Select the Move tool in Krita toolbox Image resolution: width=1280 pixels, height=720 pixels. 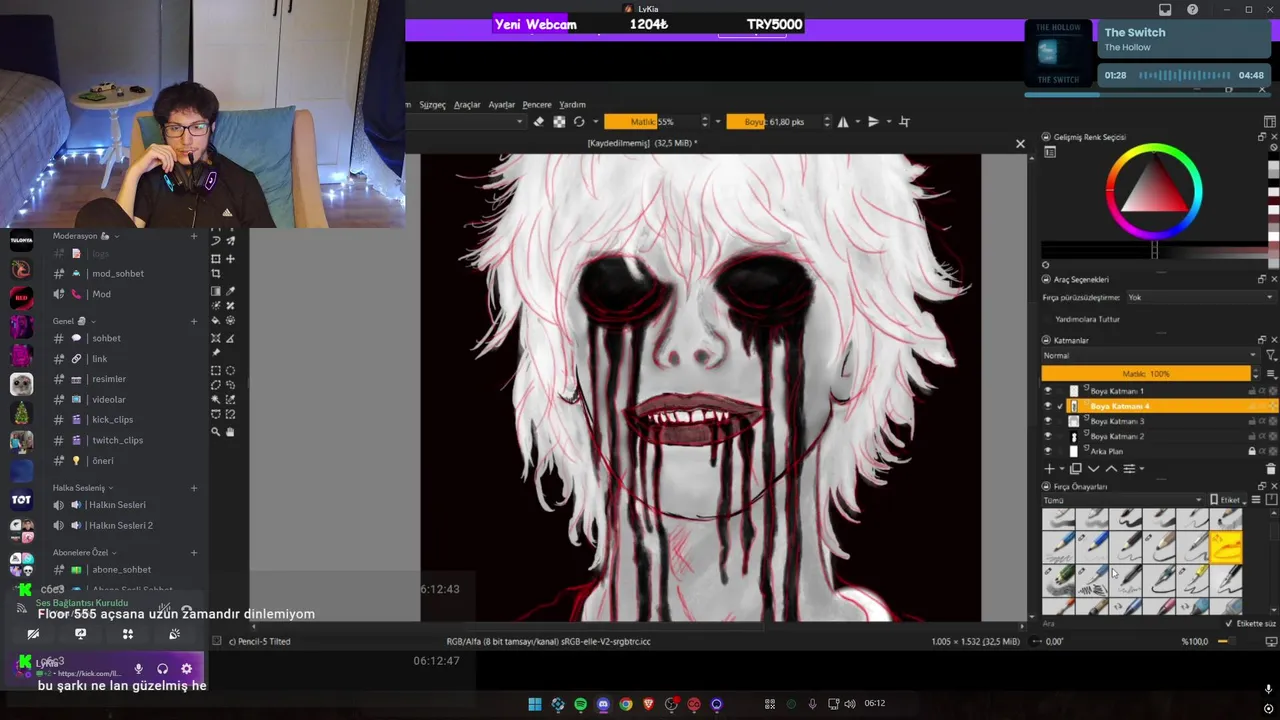[230, 258]
